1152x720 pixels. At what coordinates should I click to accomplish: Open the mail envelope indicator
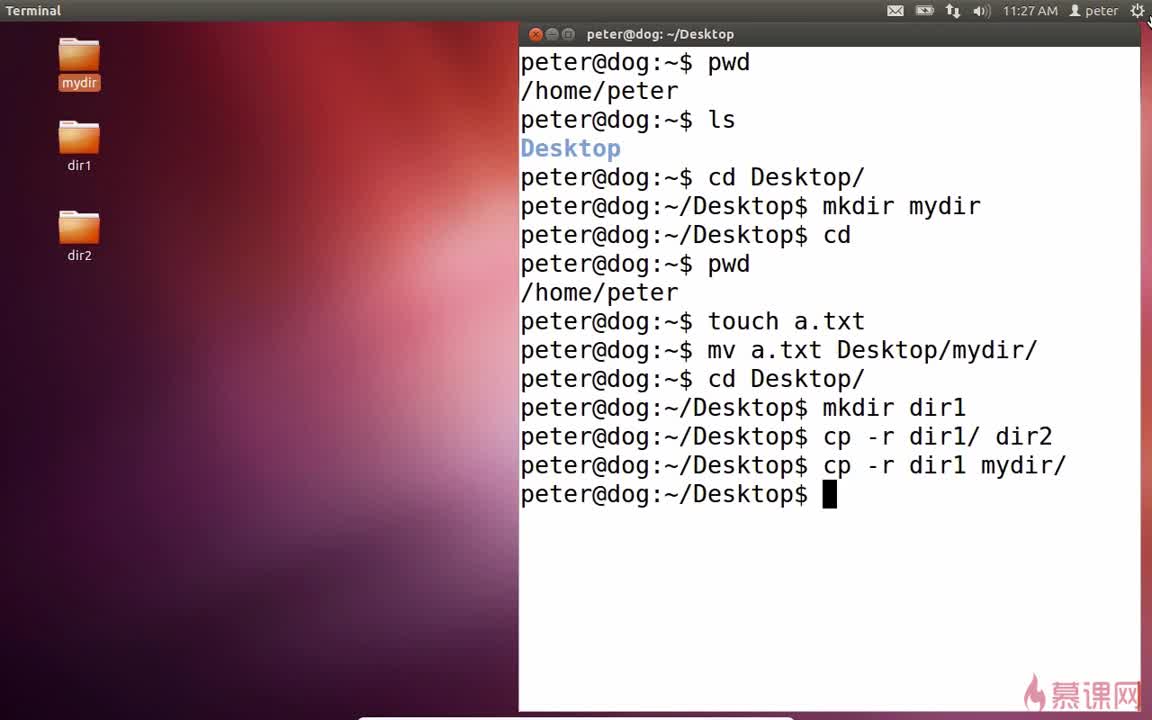pos(895,10)
